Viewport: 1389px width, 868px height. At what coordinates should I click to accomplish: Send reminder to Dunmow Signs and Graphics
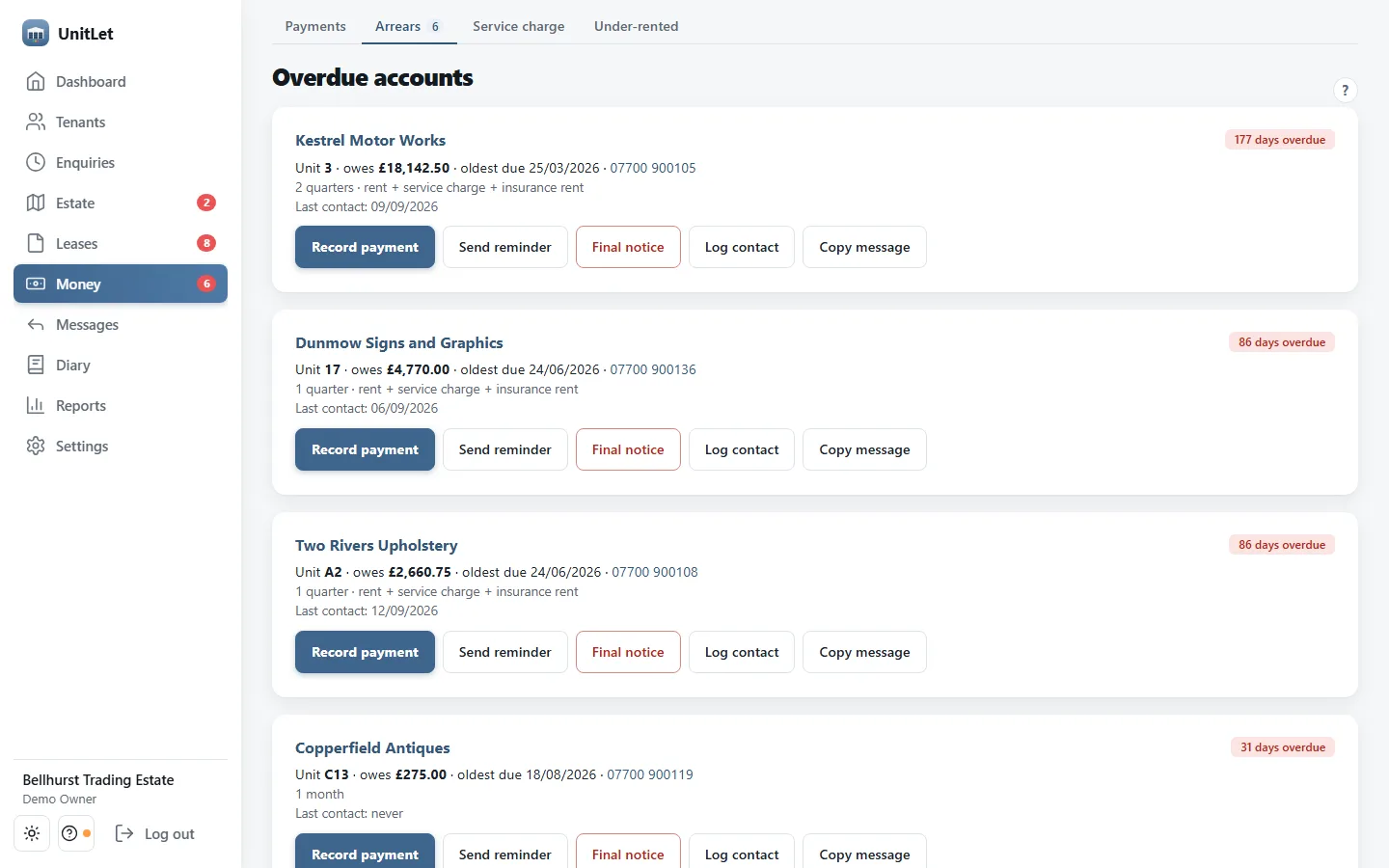click(505, 449)
